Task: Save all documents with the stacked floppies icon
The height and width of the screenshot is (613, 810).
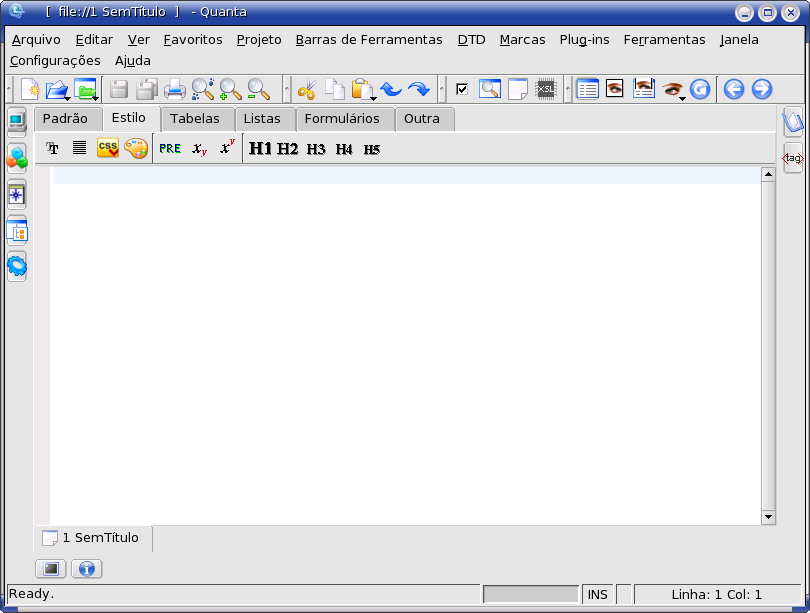Action: [x=147, y=89]
